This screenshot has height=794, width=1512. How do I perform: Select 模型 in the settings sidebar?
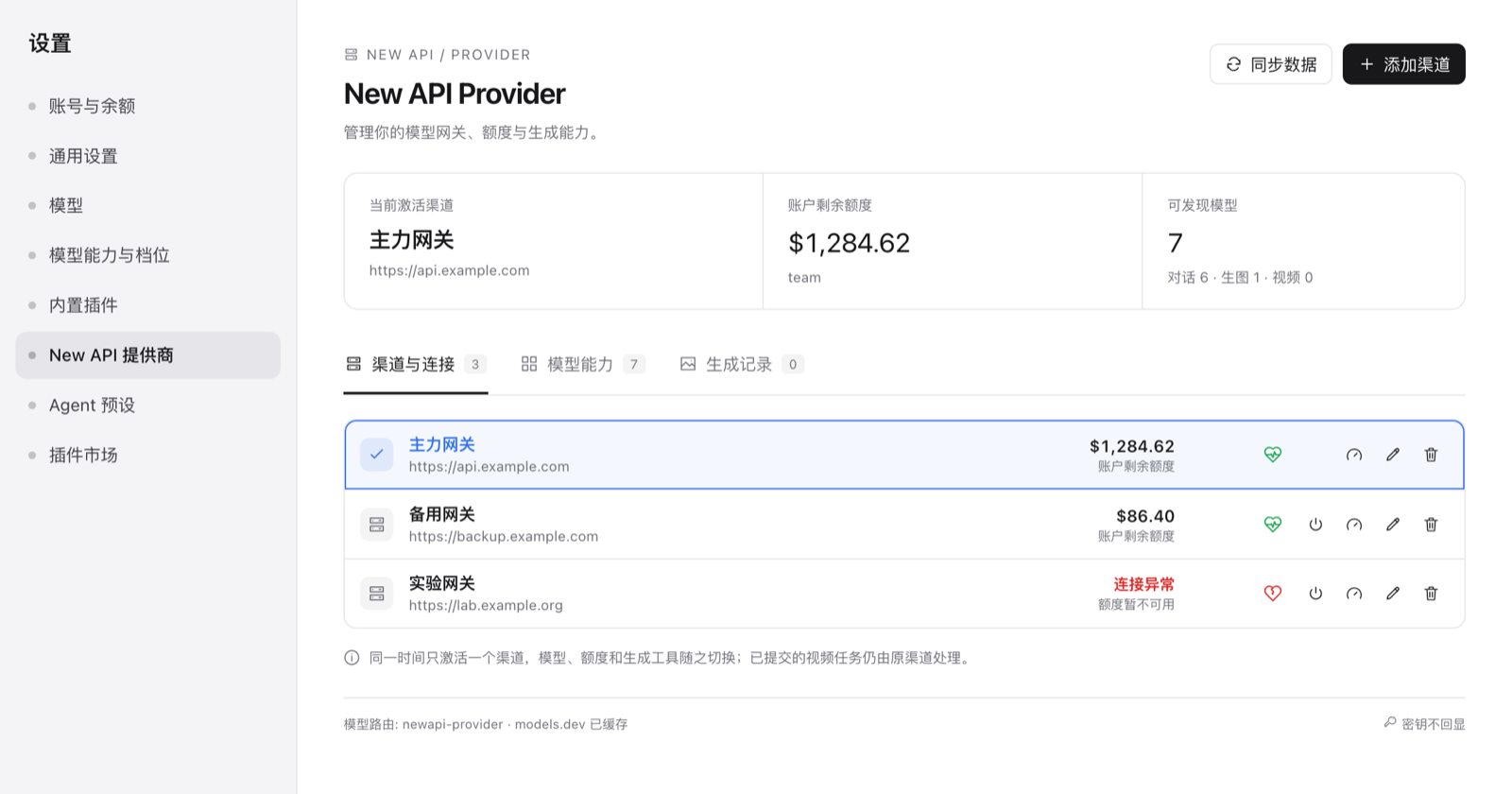(x=148, y=205)
